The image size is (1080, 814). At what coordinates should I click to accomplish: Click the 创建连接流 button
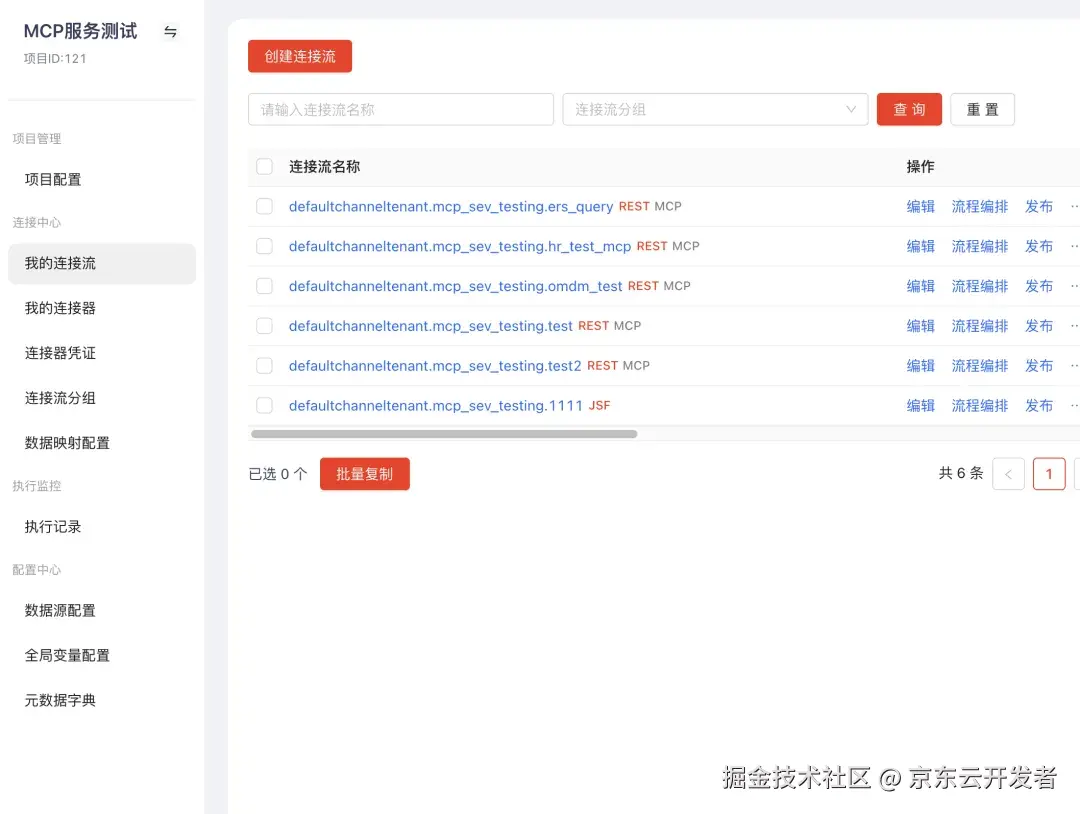click(x=299, y=56)
